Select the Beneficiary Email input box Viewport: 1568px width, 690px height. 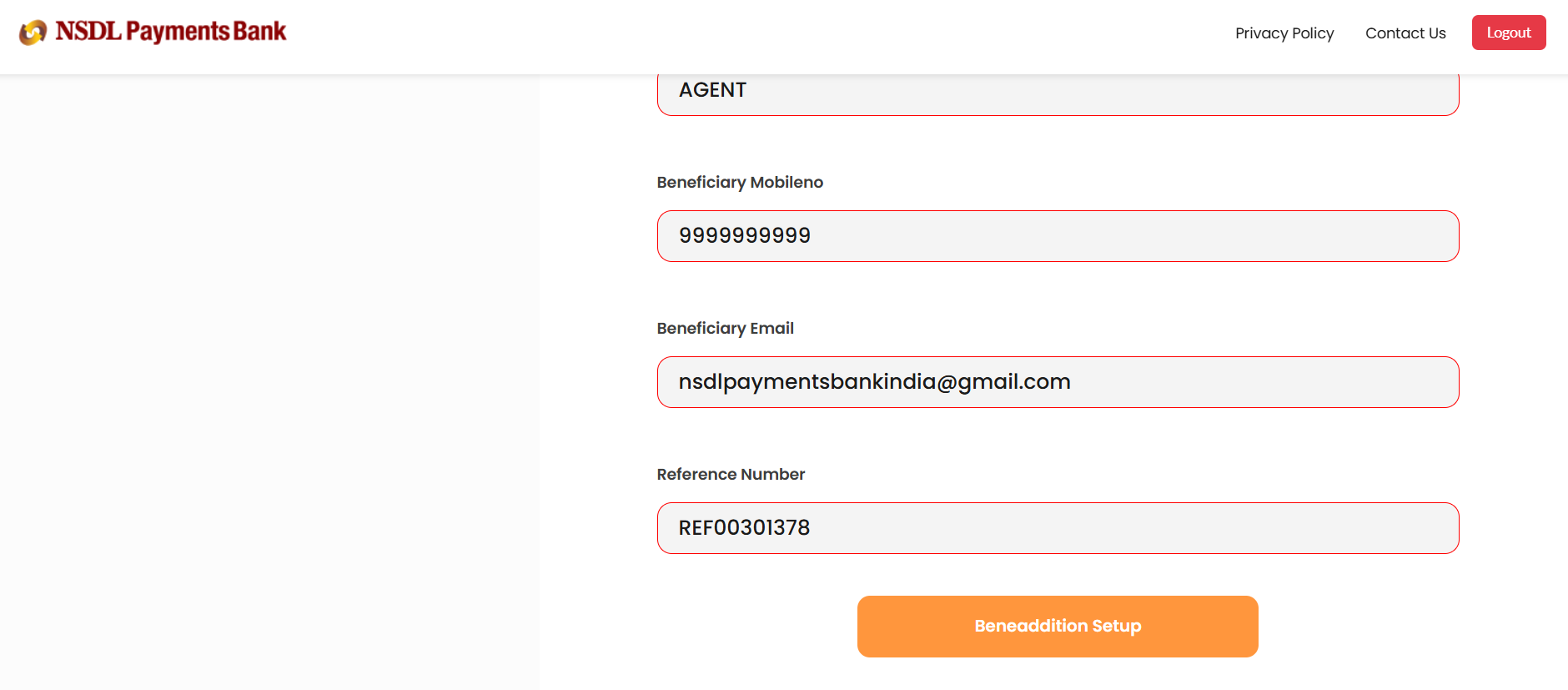(1058, 382)
